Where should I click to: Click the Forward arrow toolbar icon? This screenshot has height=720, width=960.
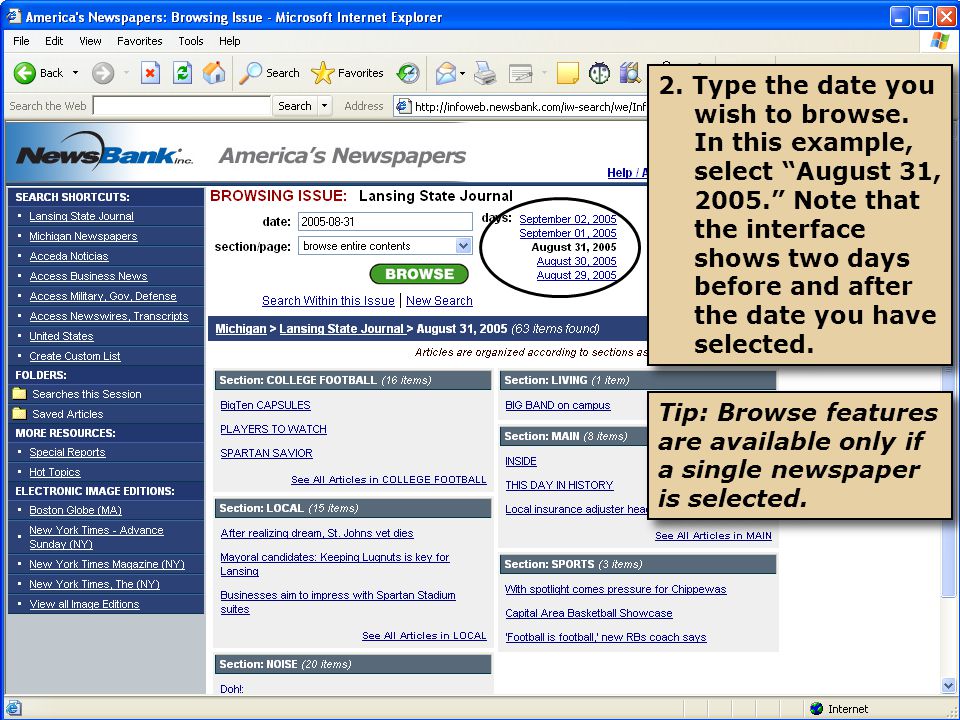(x=103, y=73)
